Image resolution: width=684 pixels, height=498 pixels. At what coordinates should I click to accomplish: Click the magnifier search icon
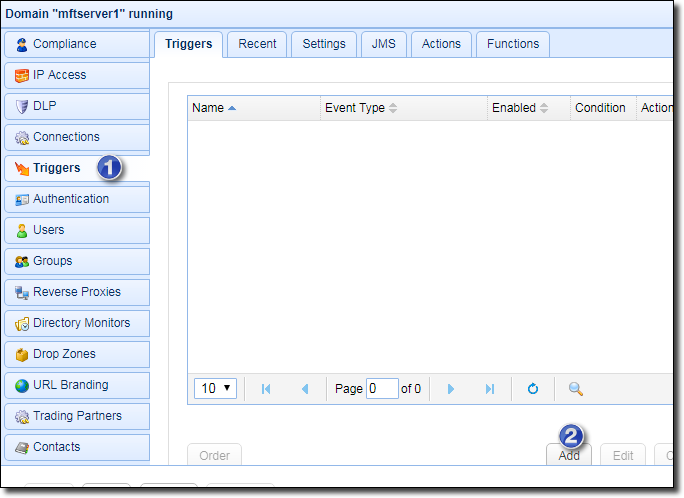click(x=575, y=389)
